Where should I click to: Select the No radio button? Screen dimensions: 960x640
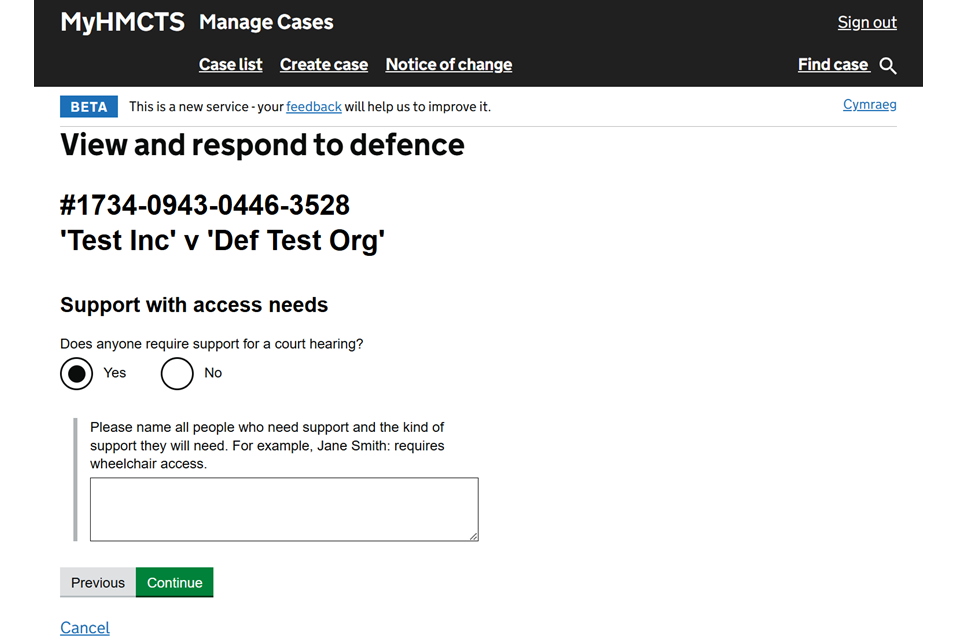(x=177, y=373)
